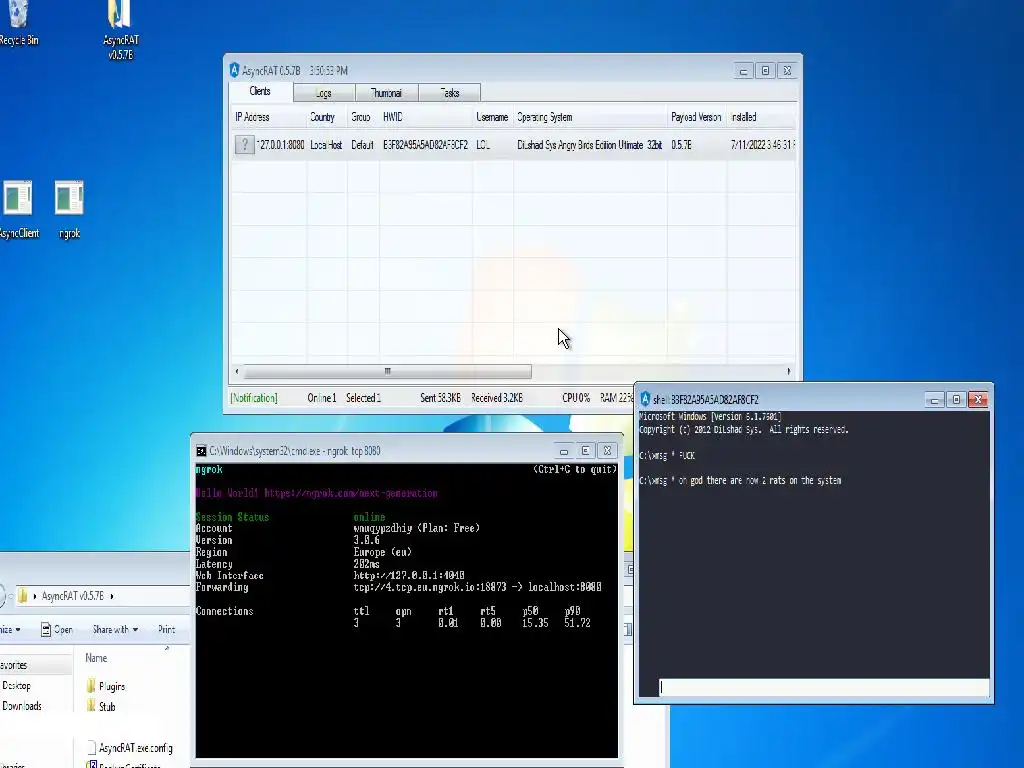
Task: Open the Organize dropdown in Explorer
Action: tap(10, 630)
